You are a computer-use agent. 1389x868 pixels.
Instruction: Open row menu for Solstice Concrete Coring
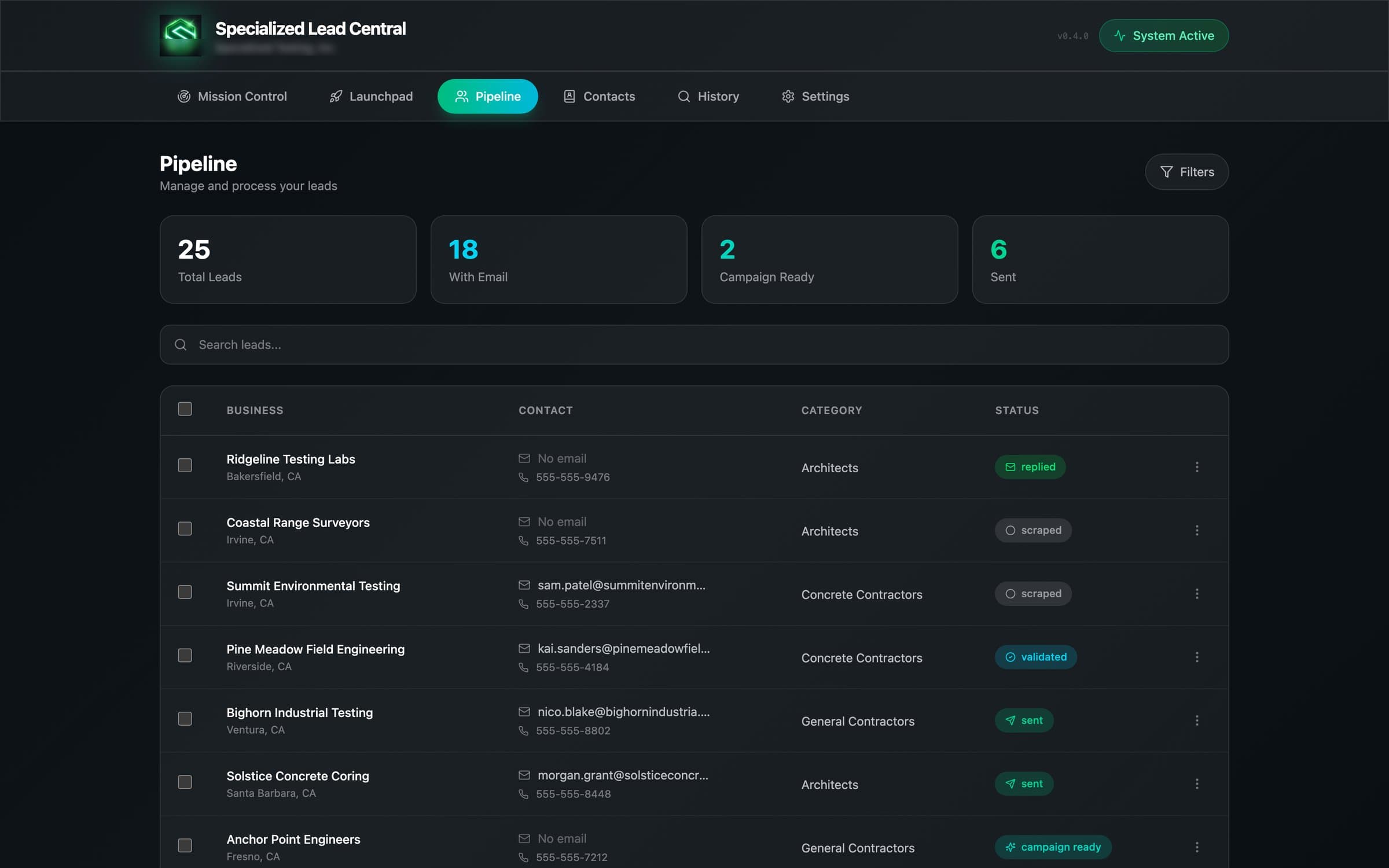point(1197,784)
